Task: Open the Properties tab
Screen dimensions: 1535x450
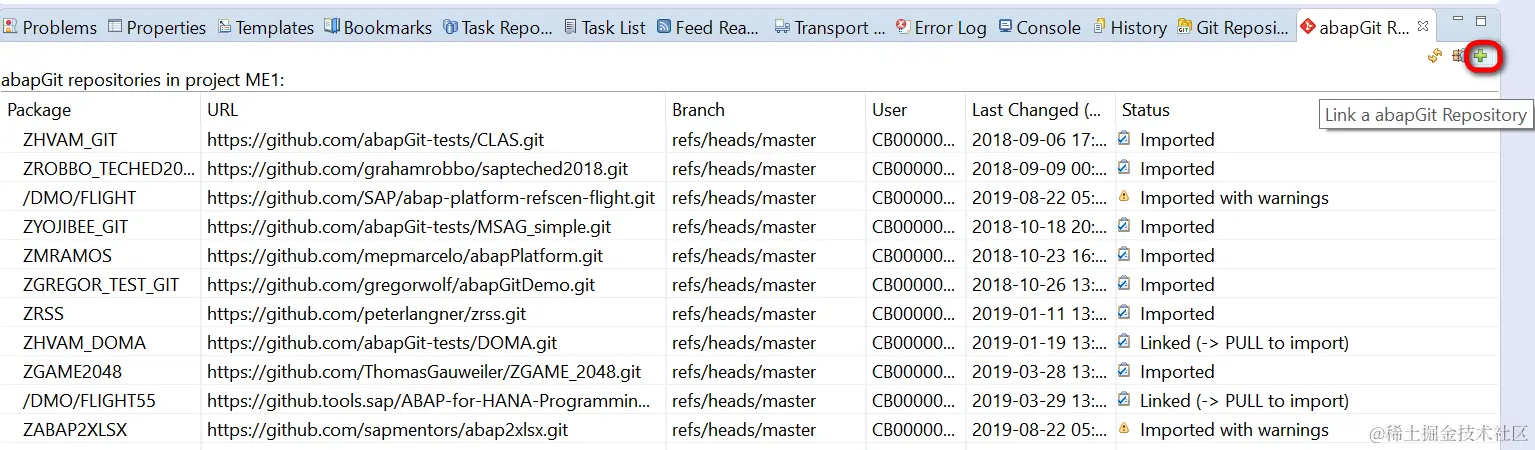Action: click(x=157, y=28)
